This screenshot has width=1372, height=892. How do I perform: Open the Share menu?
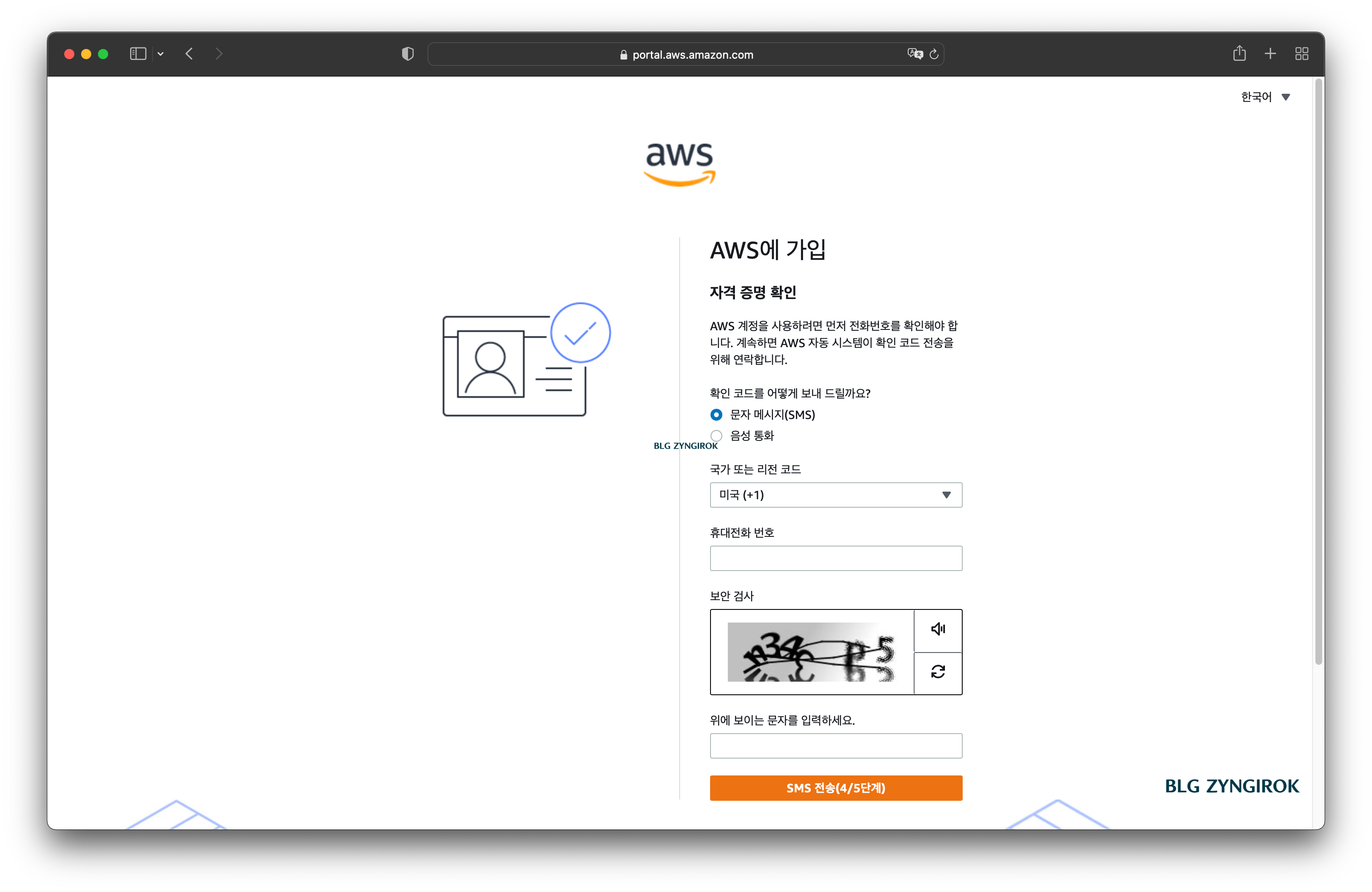[x=1239, y=54]
